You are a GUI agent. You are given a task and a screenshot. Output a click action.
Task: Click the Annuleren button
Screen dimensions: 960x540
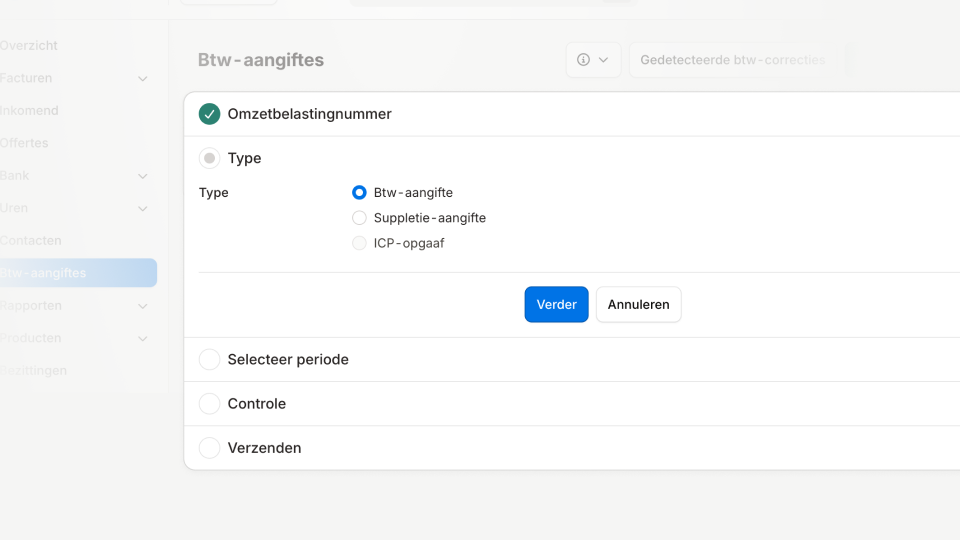coord(639,304)
